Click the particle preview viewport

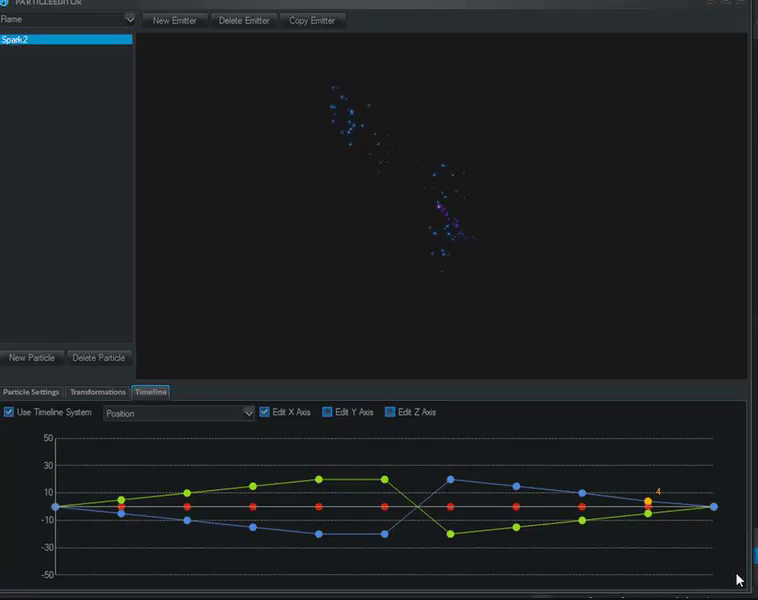coord(441,205)
